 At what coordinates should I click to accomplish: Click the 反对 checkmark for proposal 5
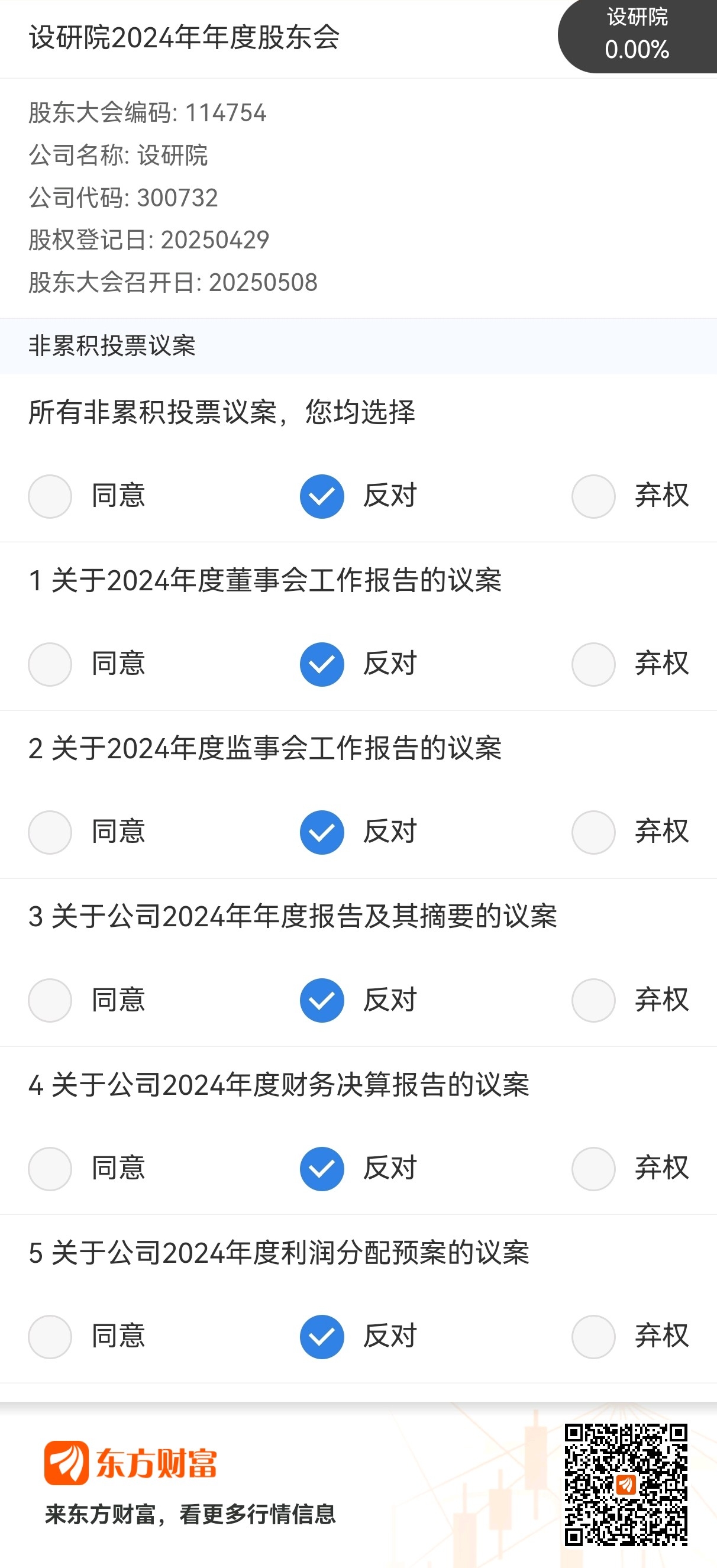click(322, 1337)
